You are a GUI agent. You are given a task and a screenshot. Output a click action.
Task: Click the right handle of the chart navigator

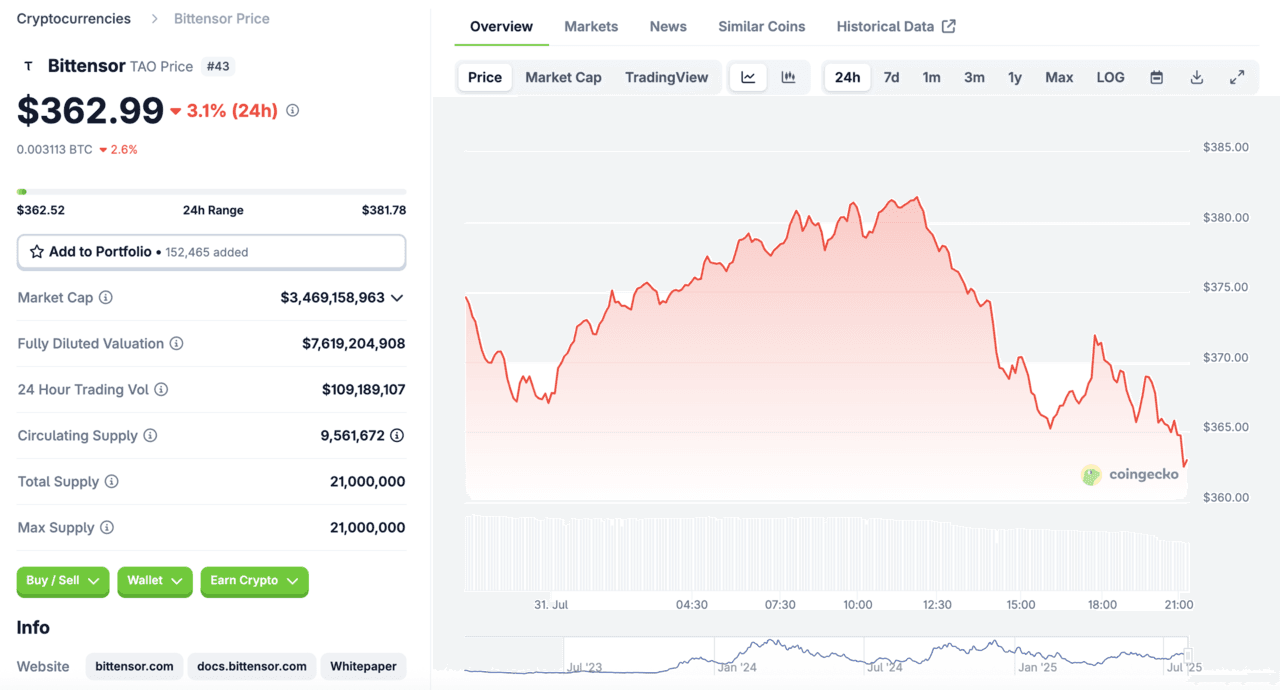point(1187,654)
